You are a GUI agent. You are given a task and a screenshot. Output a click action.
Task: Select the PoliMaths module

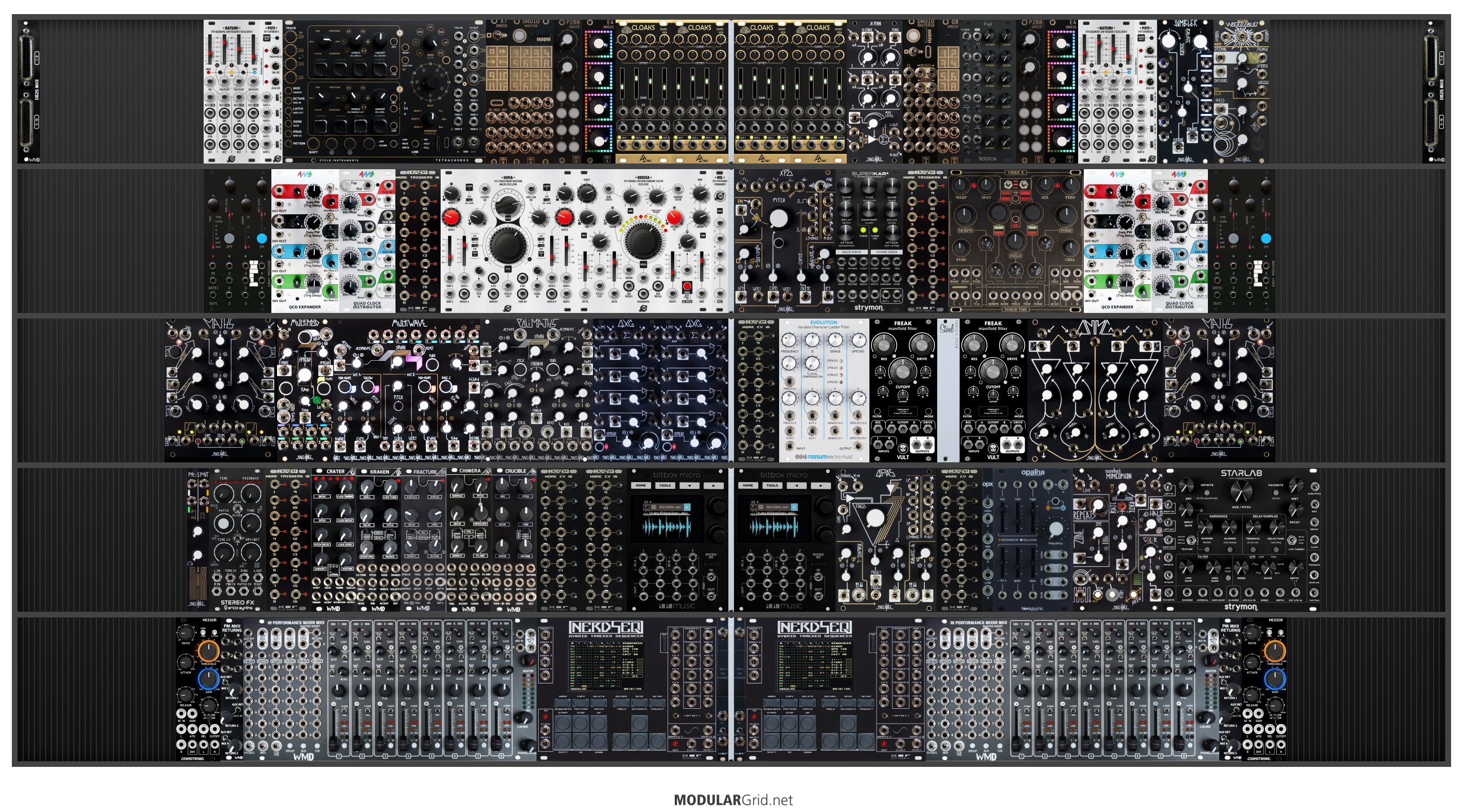click(537, 390)
